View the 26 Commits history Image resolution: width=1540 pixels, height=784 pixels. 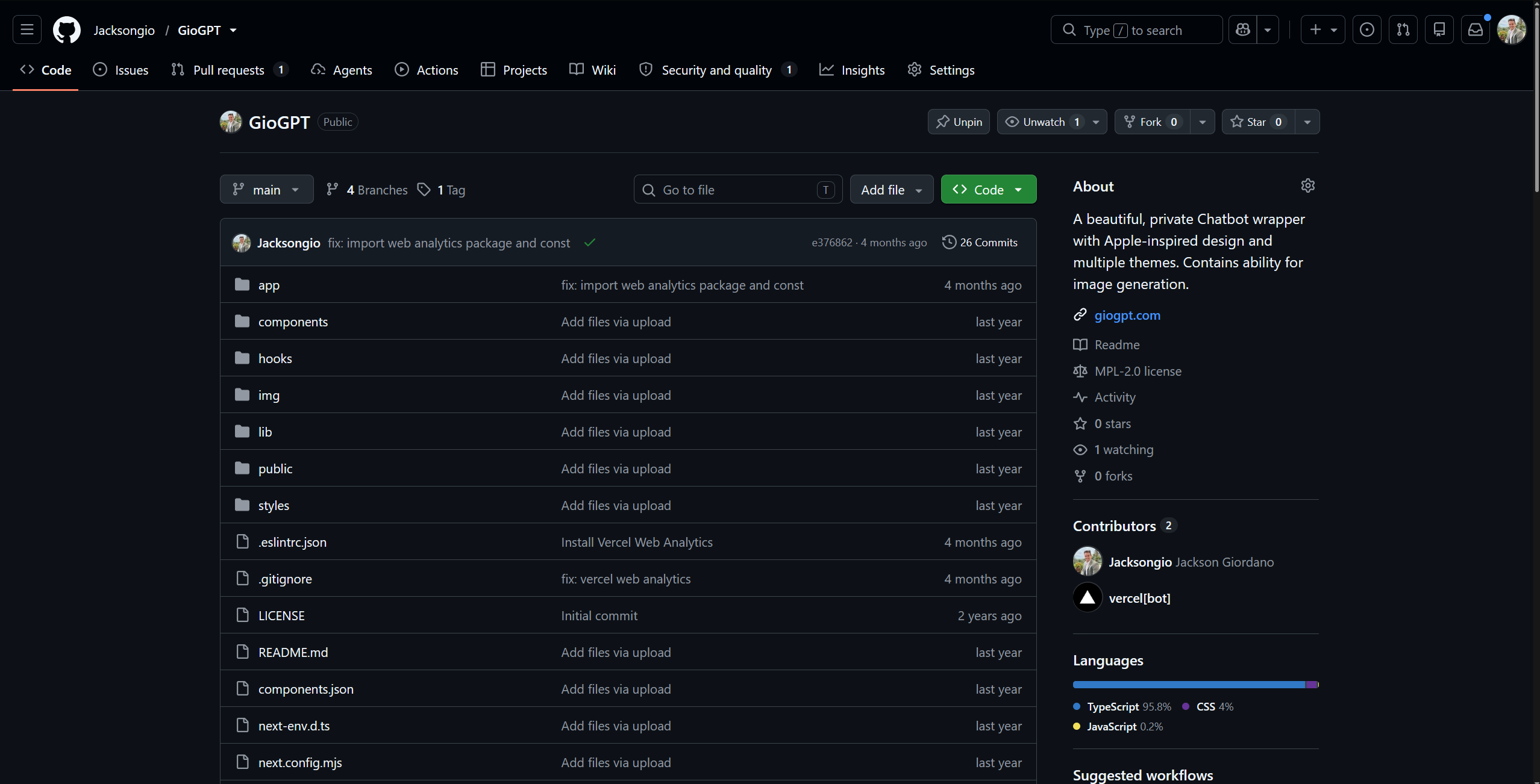980,242
